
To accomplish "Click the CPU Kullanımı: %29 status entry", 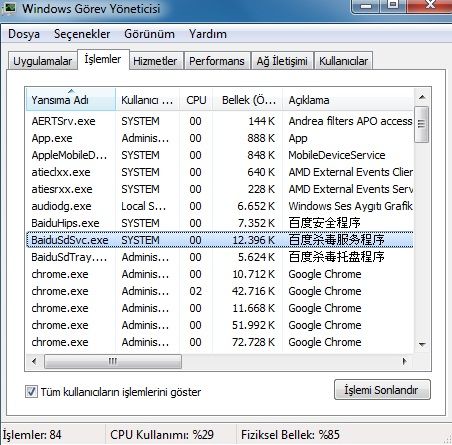I will [x=162, y=435].
